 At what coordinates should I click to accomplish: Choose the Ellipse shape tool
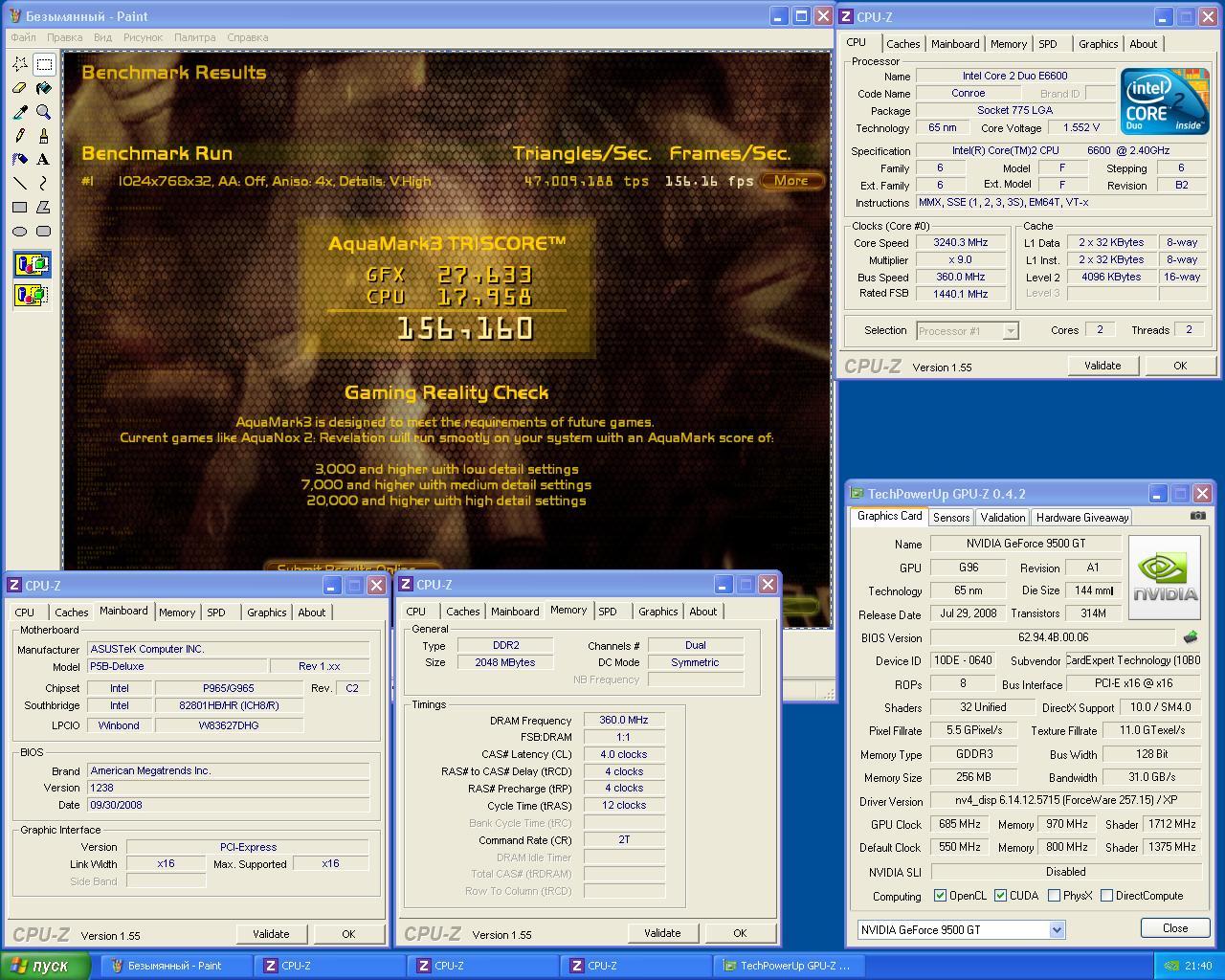(19, 231)
